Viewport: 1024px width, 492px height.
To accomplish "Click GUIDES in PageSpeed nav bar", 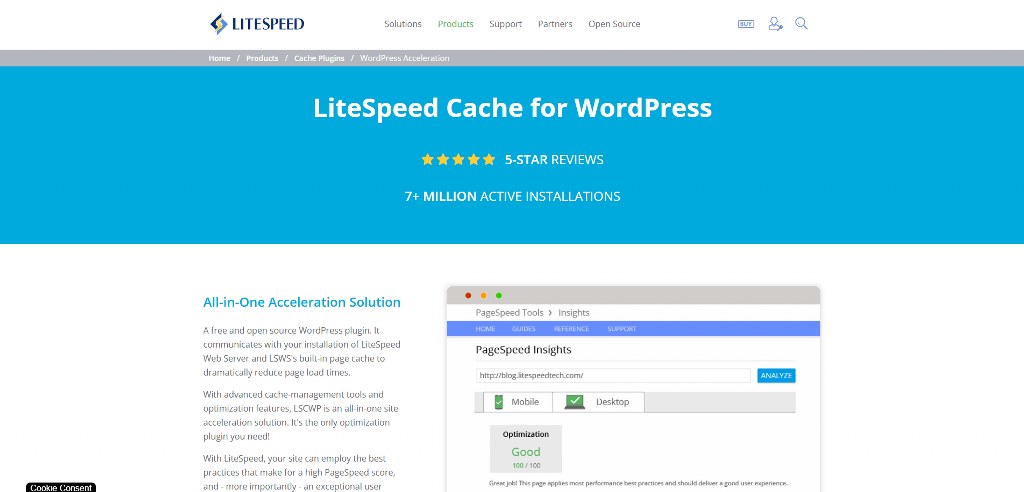I will pyautogui.click(x=524, y=329).
